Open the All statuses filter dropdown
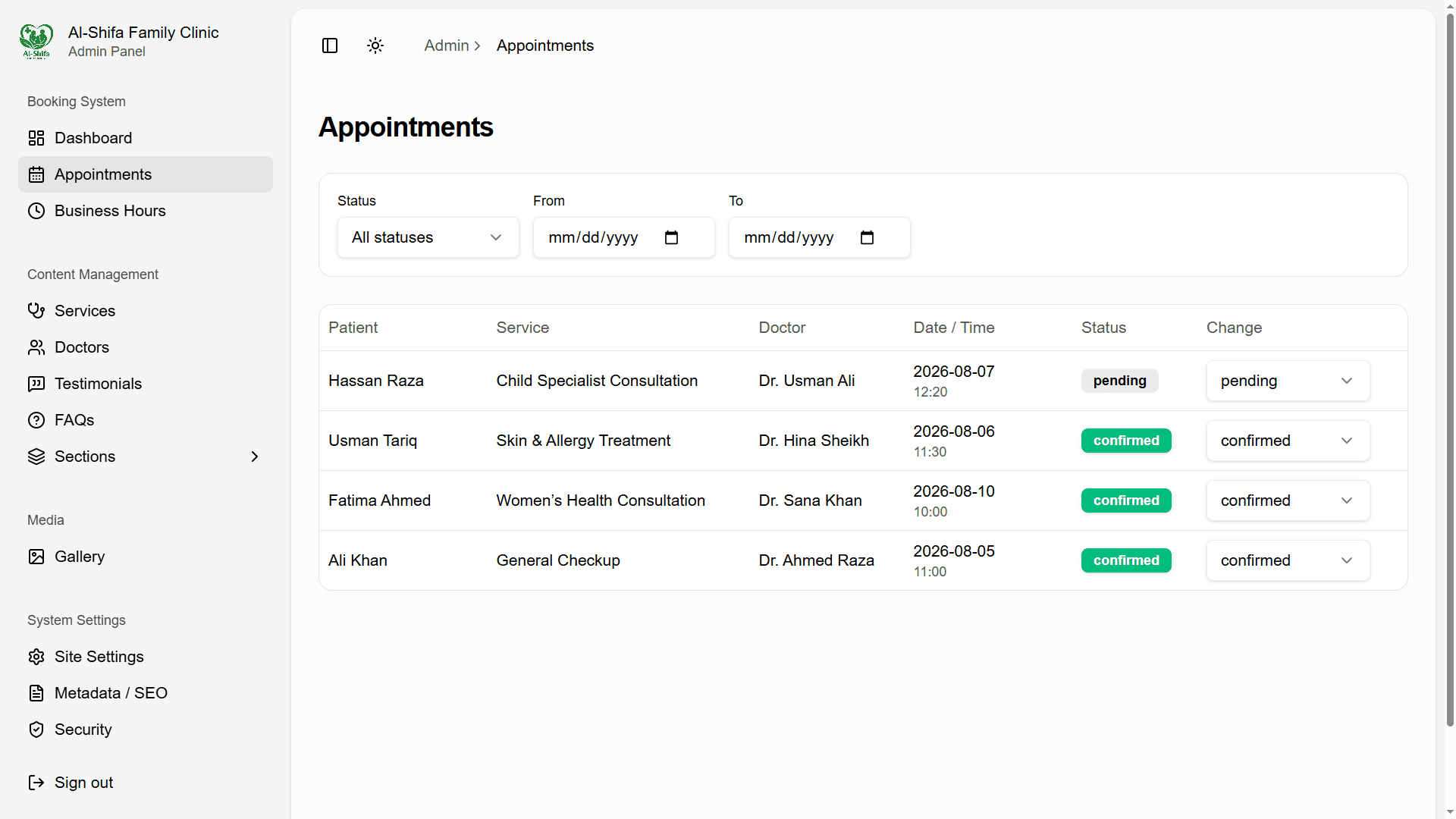1456x819 pixels. (428, 237)
